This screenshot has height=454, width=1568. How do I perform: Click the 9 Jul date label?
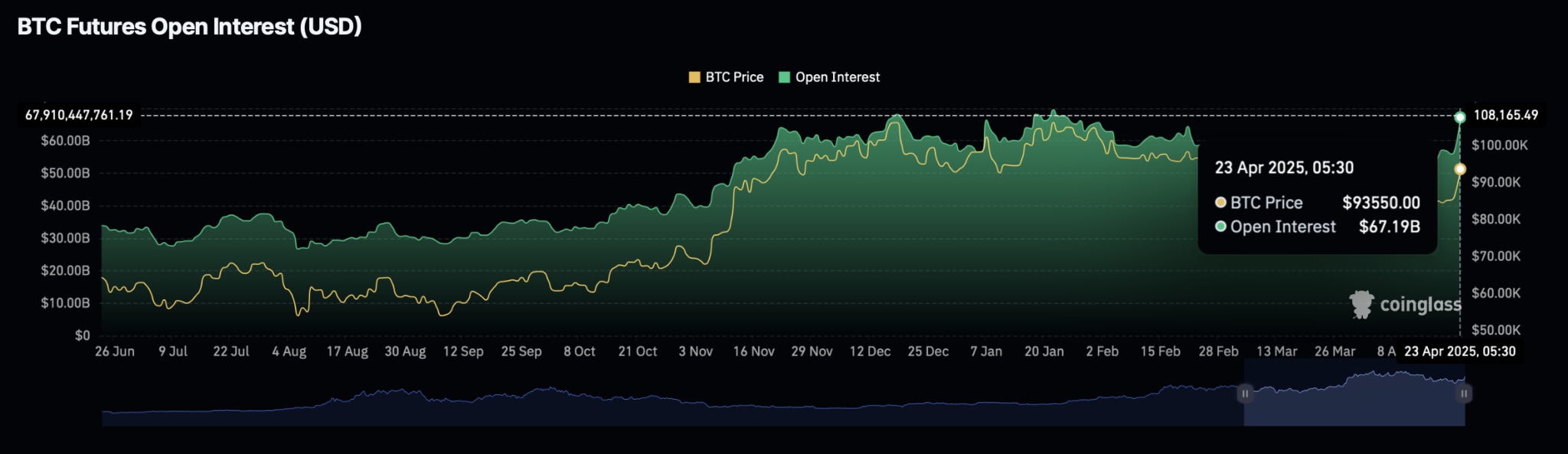click(173, 351)
